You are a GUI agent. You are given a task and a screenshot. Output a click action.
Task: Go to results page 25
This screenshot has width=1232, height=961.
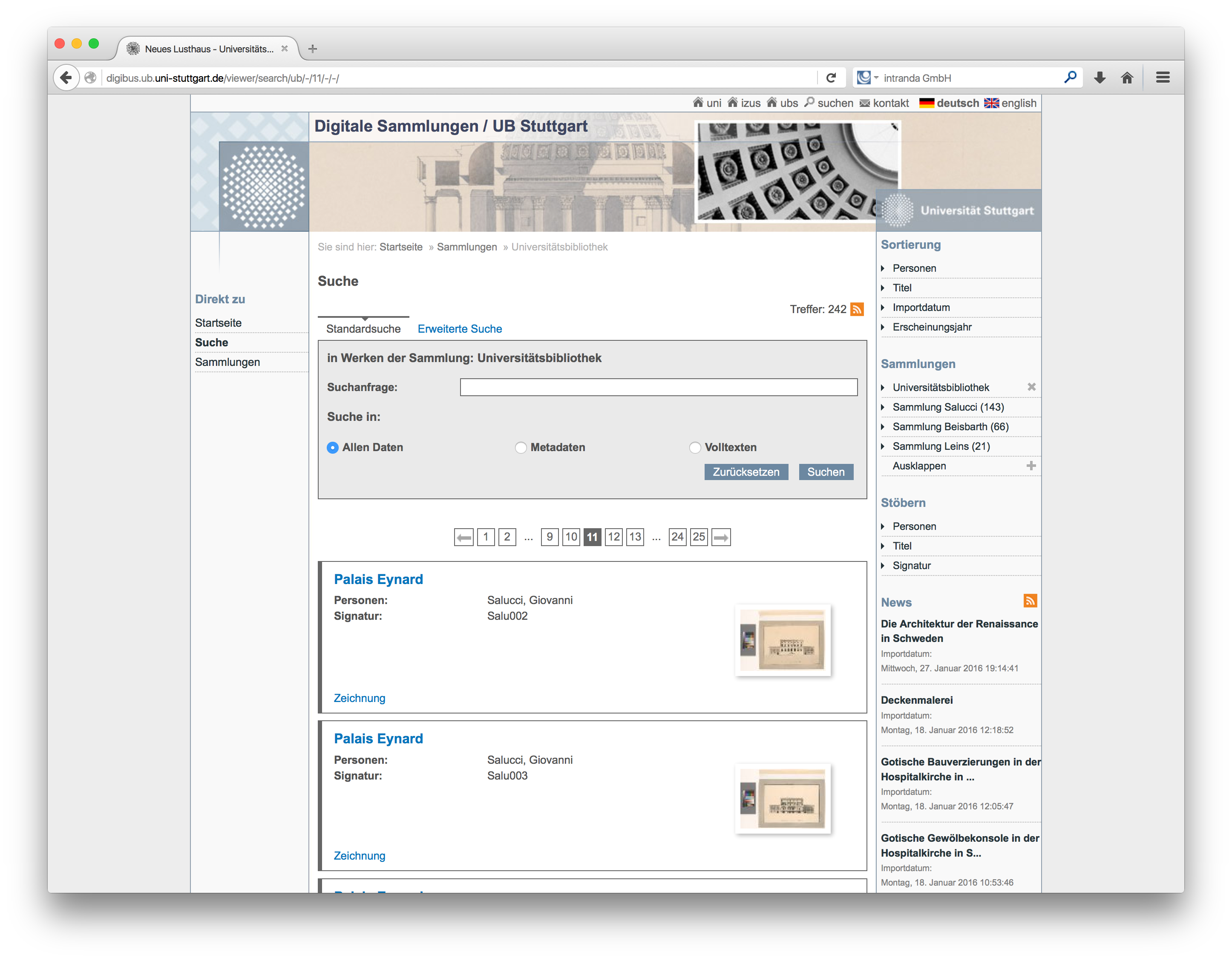tap(699, 537)
